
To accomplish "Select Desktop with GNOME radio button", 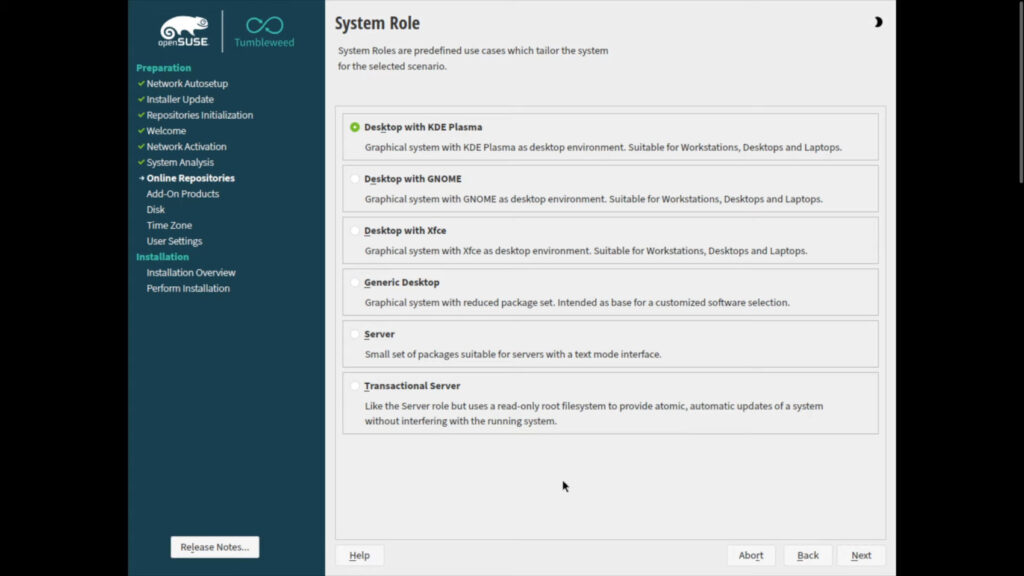I will pos(355,179).
